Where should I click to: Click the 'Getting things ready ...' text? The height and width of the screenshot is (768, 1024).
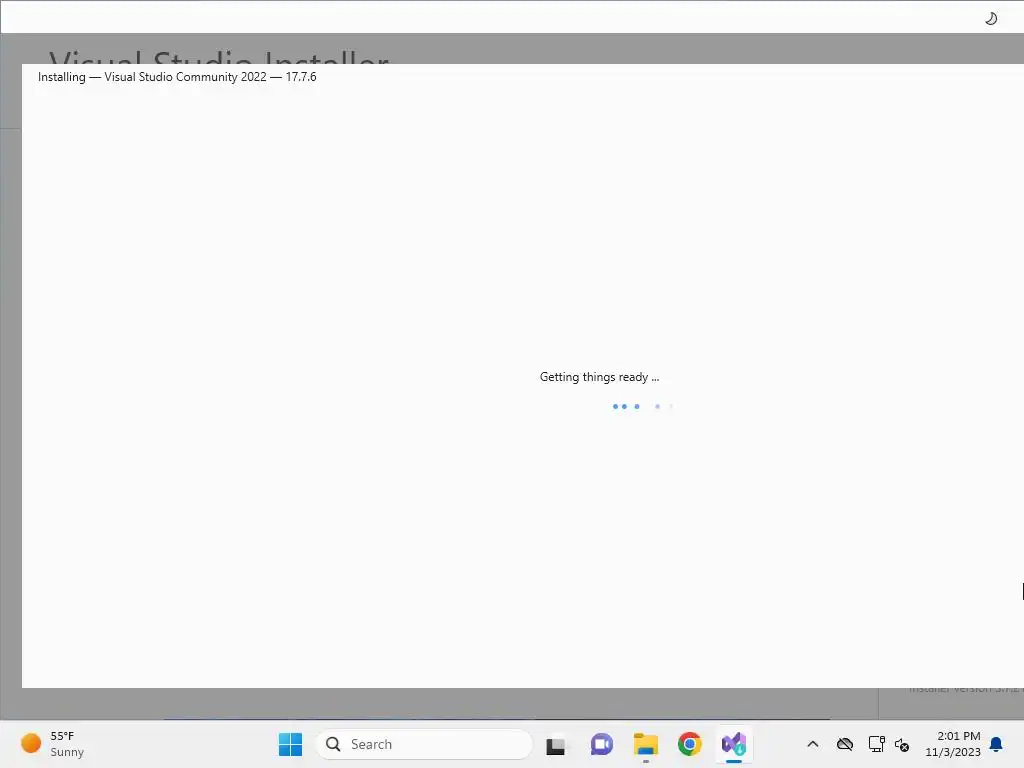pos(599,377)
